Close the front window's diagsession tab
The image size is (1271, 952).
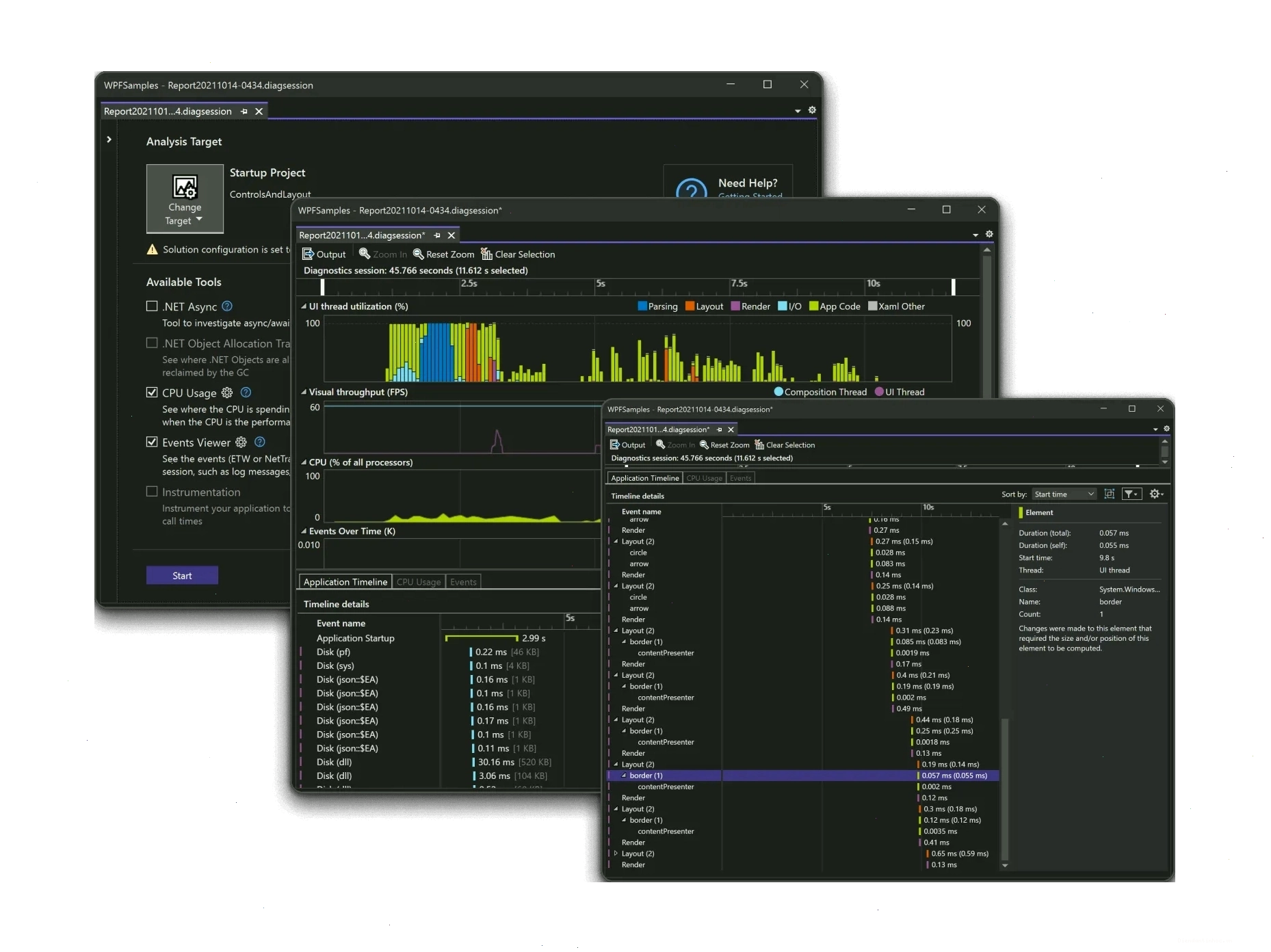click(x=731, y=429)
